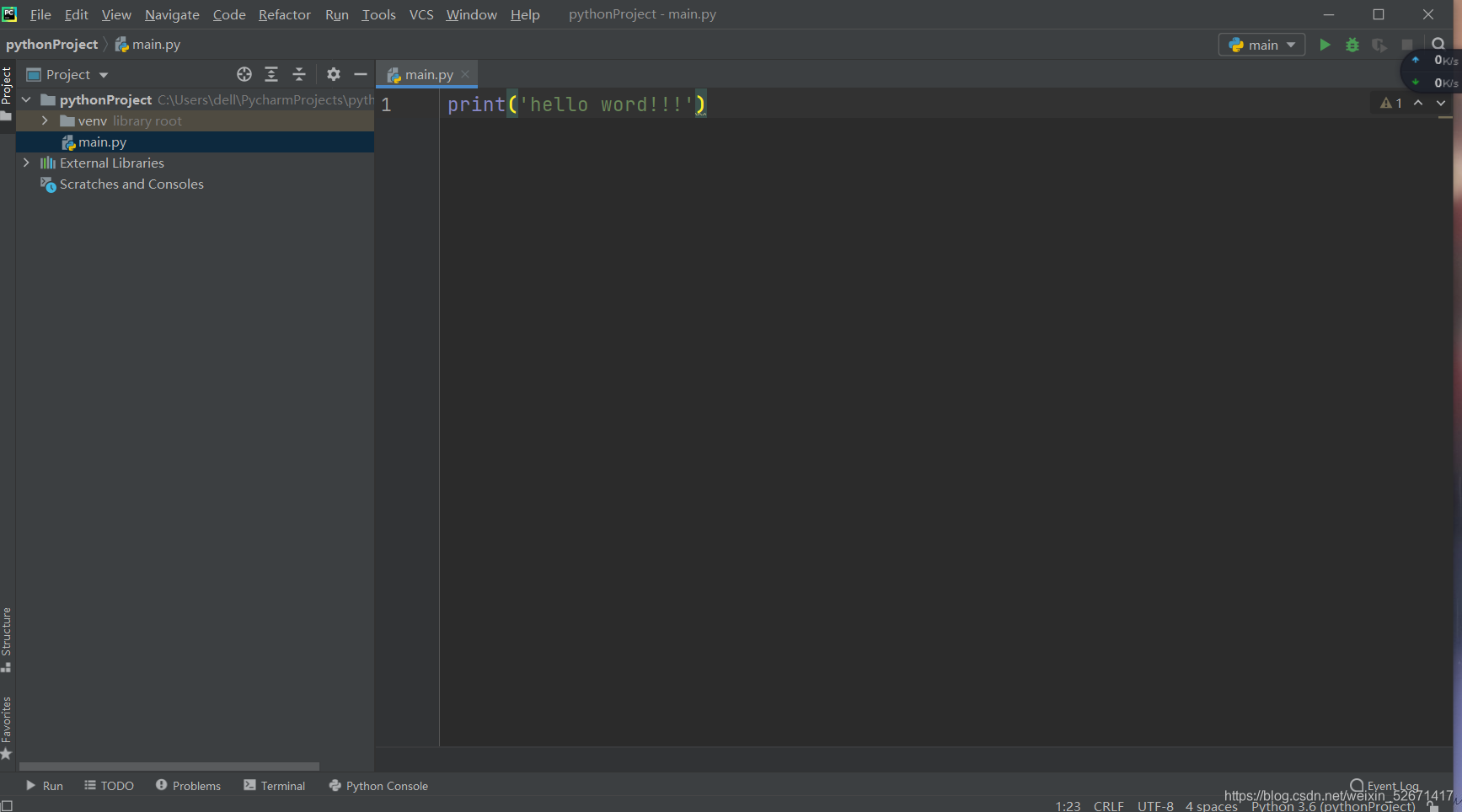Toggle tool window quick access icon in status bar
The height and width of the screenshot is (812, 1462).
pos(7,805)
